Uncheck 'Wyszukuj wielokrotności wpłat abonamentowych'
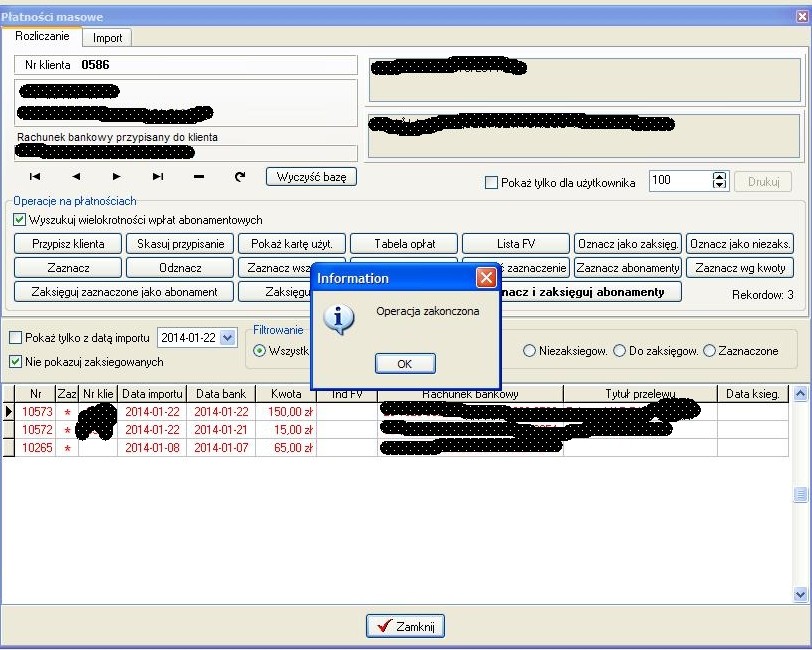 tap(20, 220)
